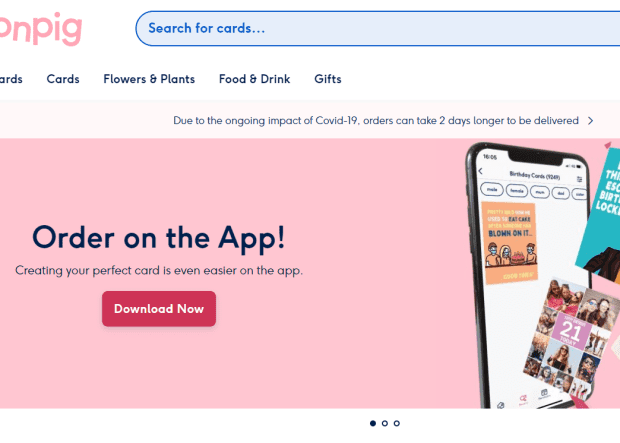Tap the 'male' filter chip on phone
The image size is (620, 443).
tap(492, 189)
